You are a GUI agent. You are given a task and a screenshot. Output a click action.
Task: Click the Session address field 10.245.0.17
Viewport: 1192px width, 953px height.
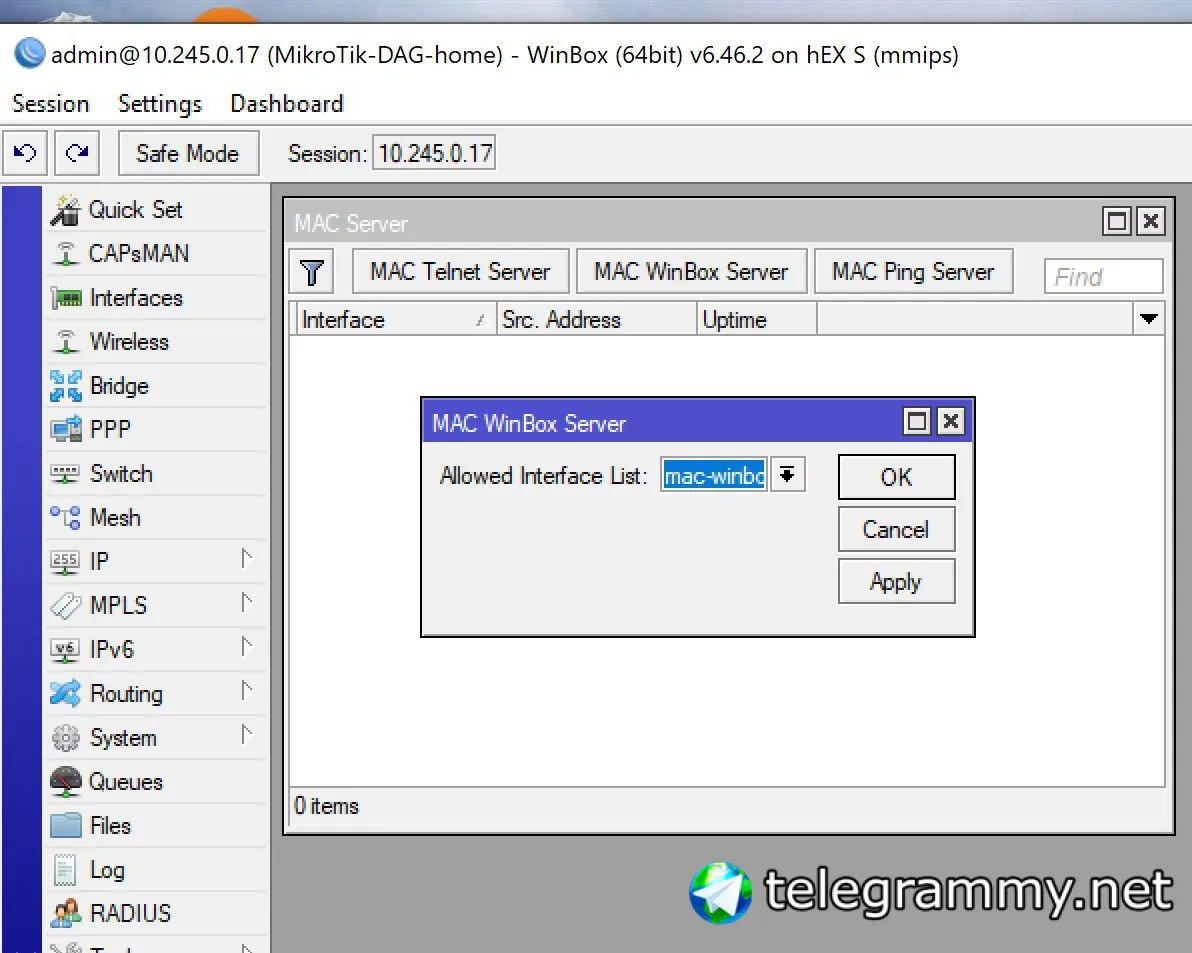[434, 154]
